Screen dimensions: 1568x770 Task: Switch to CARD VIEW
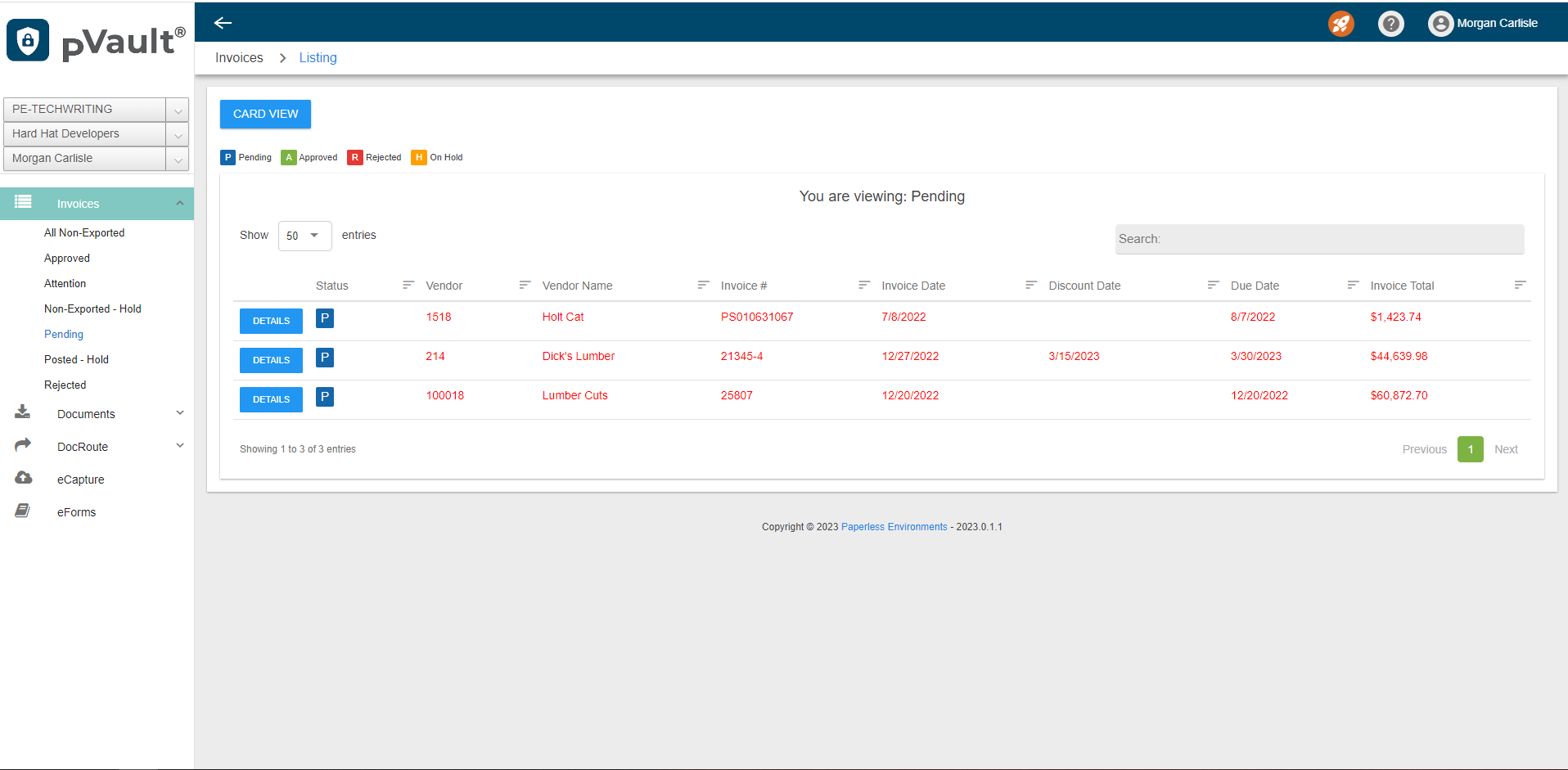[265, 114]
